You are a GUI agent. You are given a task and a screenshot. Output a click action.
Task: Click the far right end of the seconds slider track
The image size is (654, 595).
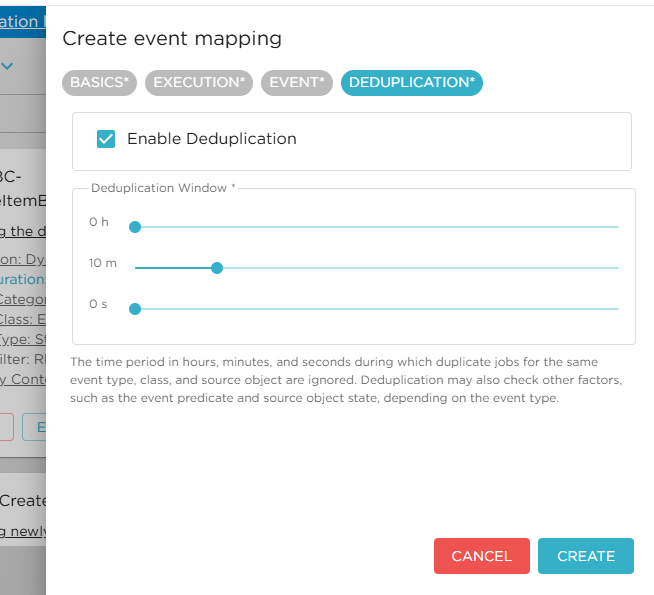tap(617, 309)
